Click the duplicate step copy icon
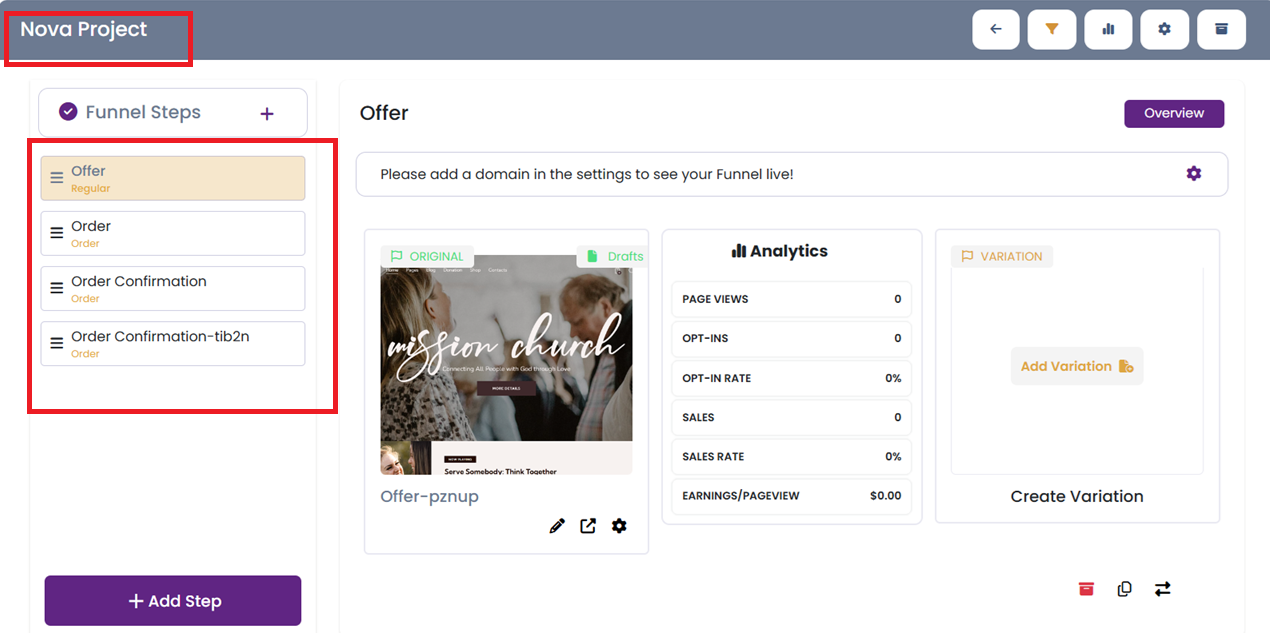 coord(1124,589)
